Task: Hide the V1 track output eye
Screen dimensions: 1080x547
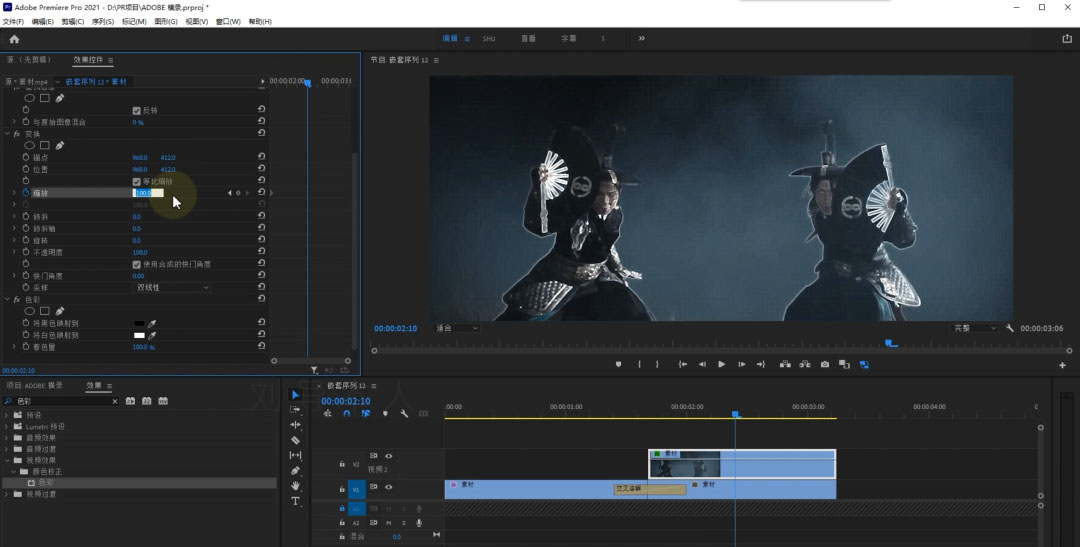Action: click(x=388, y=487)
